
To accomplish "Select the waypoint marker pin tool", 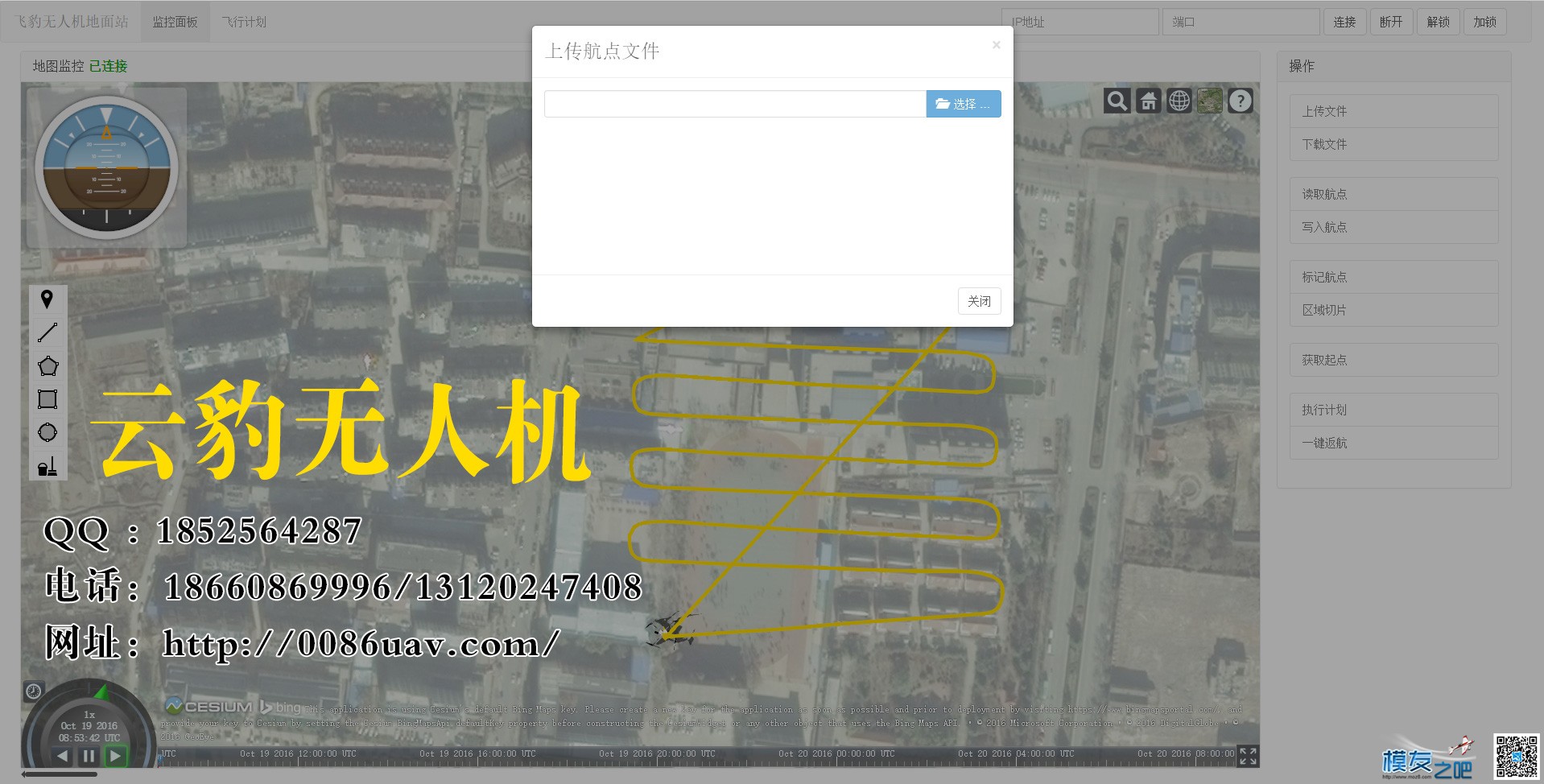I will click(47, 299).
